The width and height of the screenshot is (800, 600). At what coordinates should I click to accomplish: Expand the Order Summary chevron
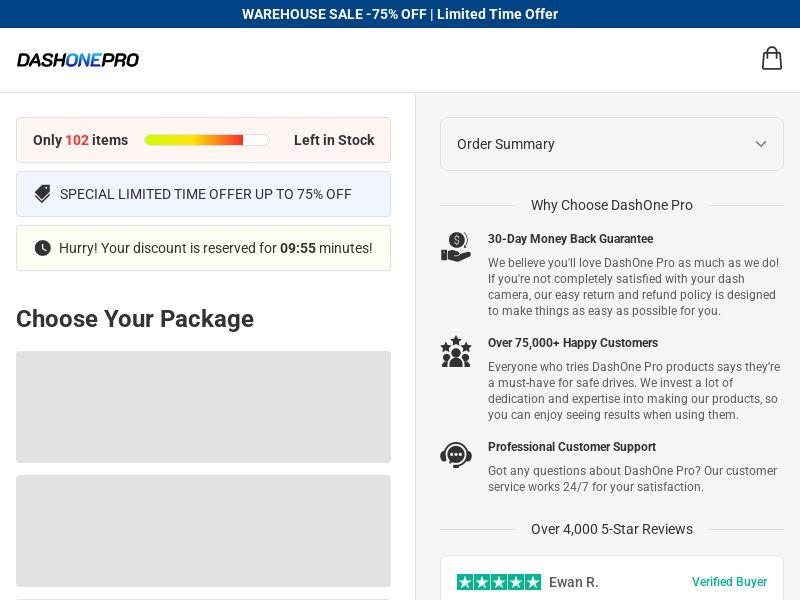(761, 144)
